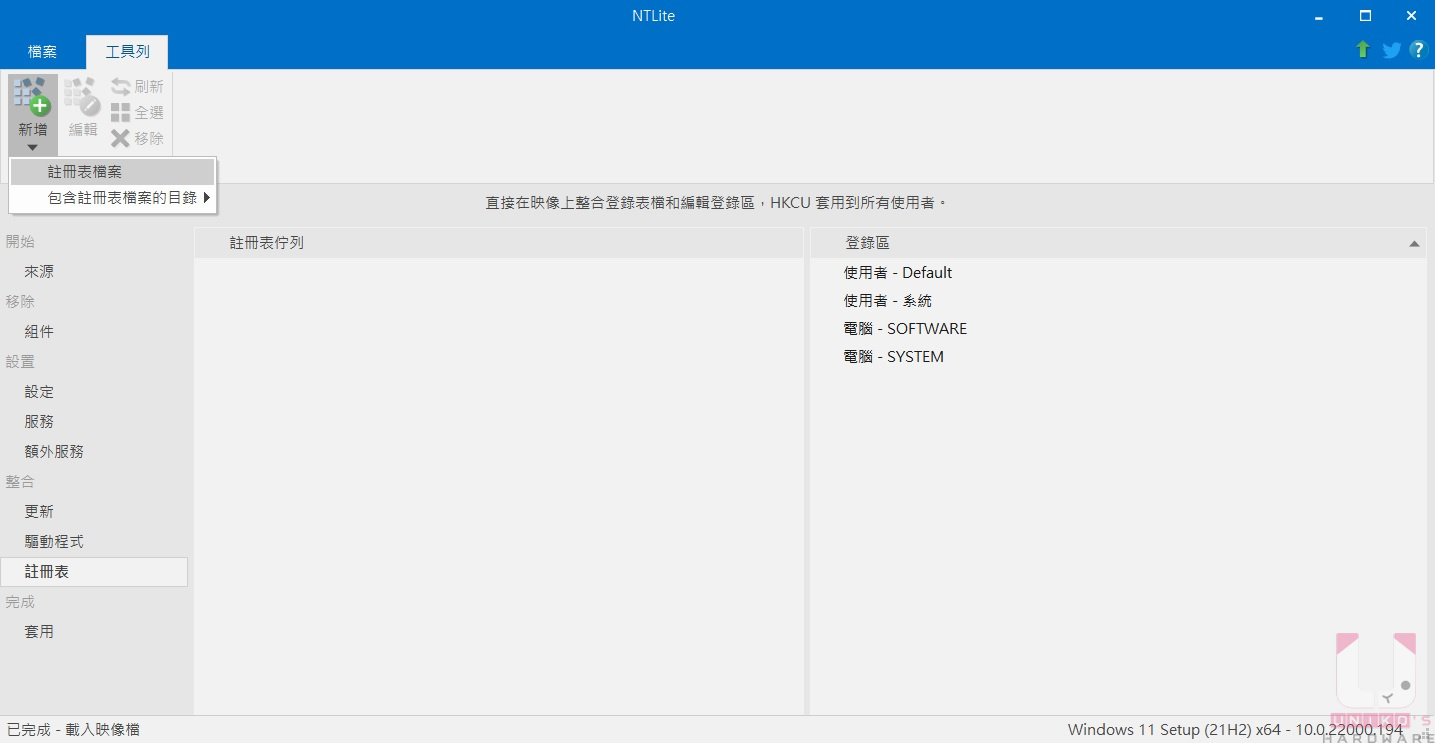Choose 包含註冊表檔案的目錄 menu entry
This screenshot has height=743, width=1435.
[112, 198]
